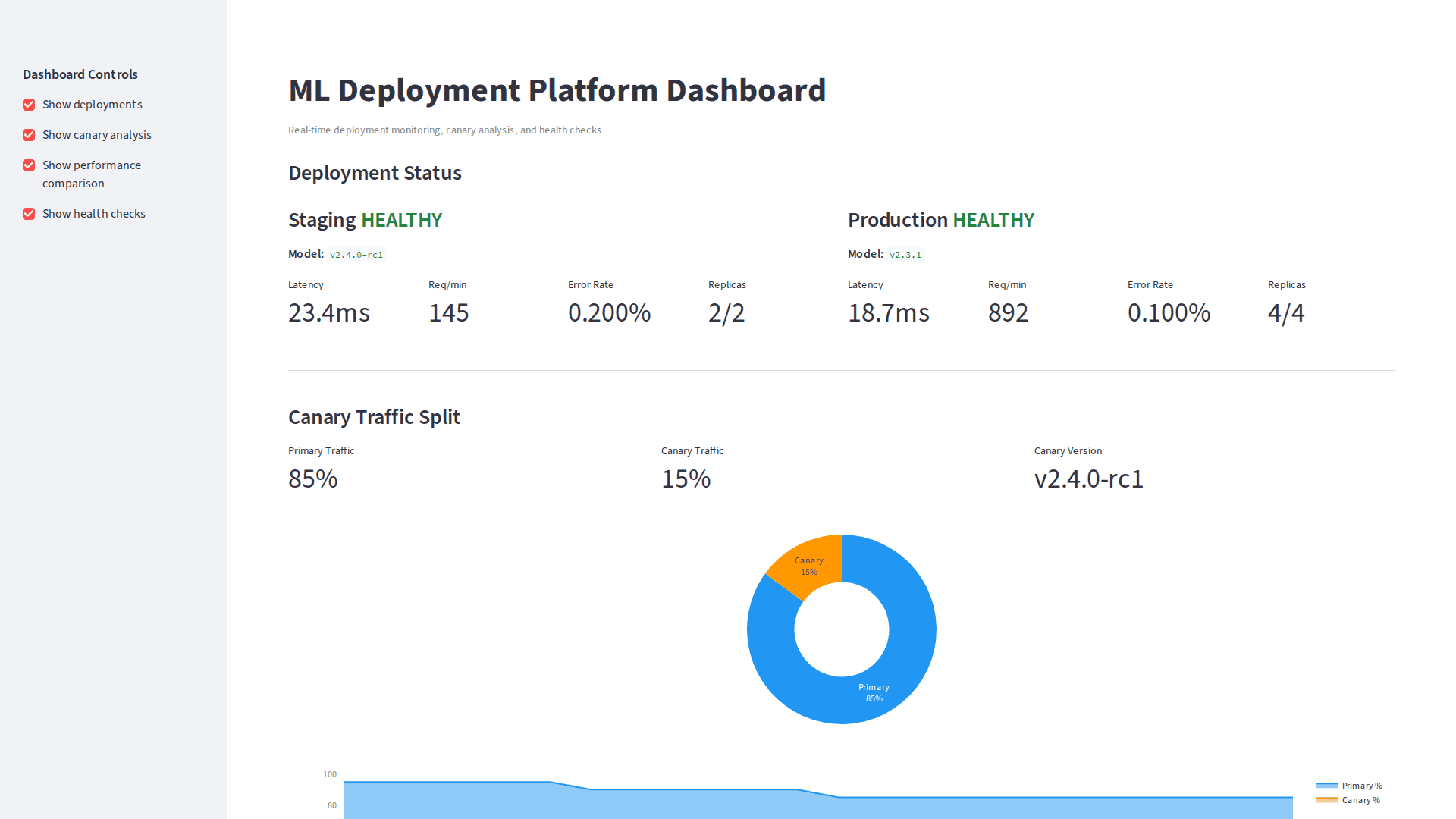Toggle the Canary % legend entry
The height and width of the screenshot is (819, 1456).
tap(1360, 800)
